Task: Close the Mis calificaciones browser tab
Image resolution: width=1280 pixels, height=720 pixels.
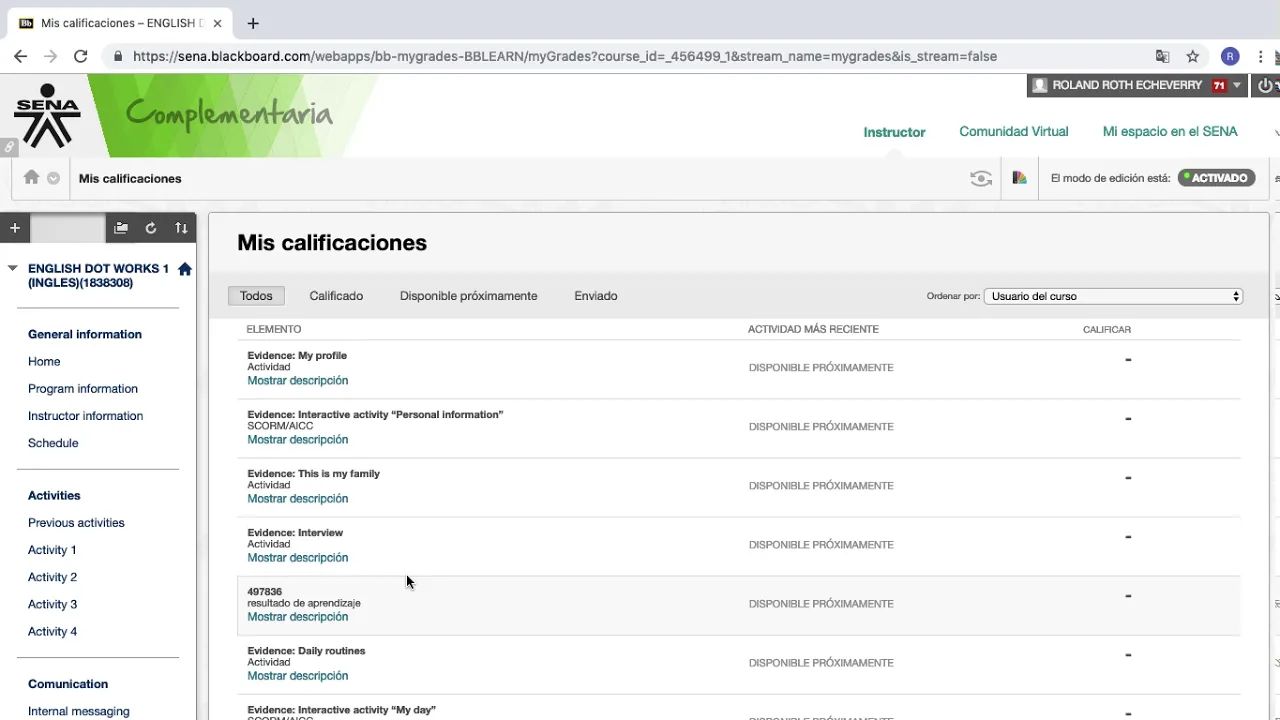Action: tap(217, 23)
